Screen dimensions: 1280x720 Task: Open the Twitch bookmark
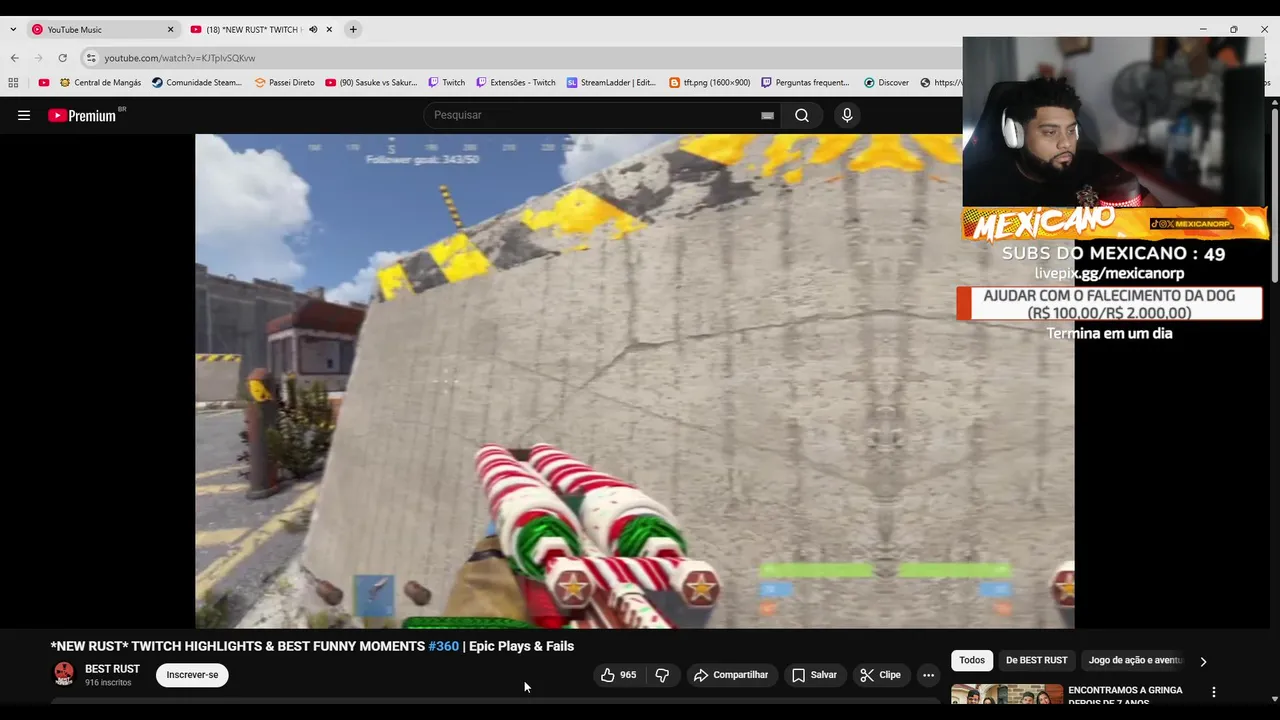tap(446, 83)
